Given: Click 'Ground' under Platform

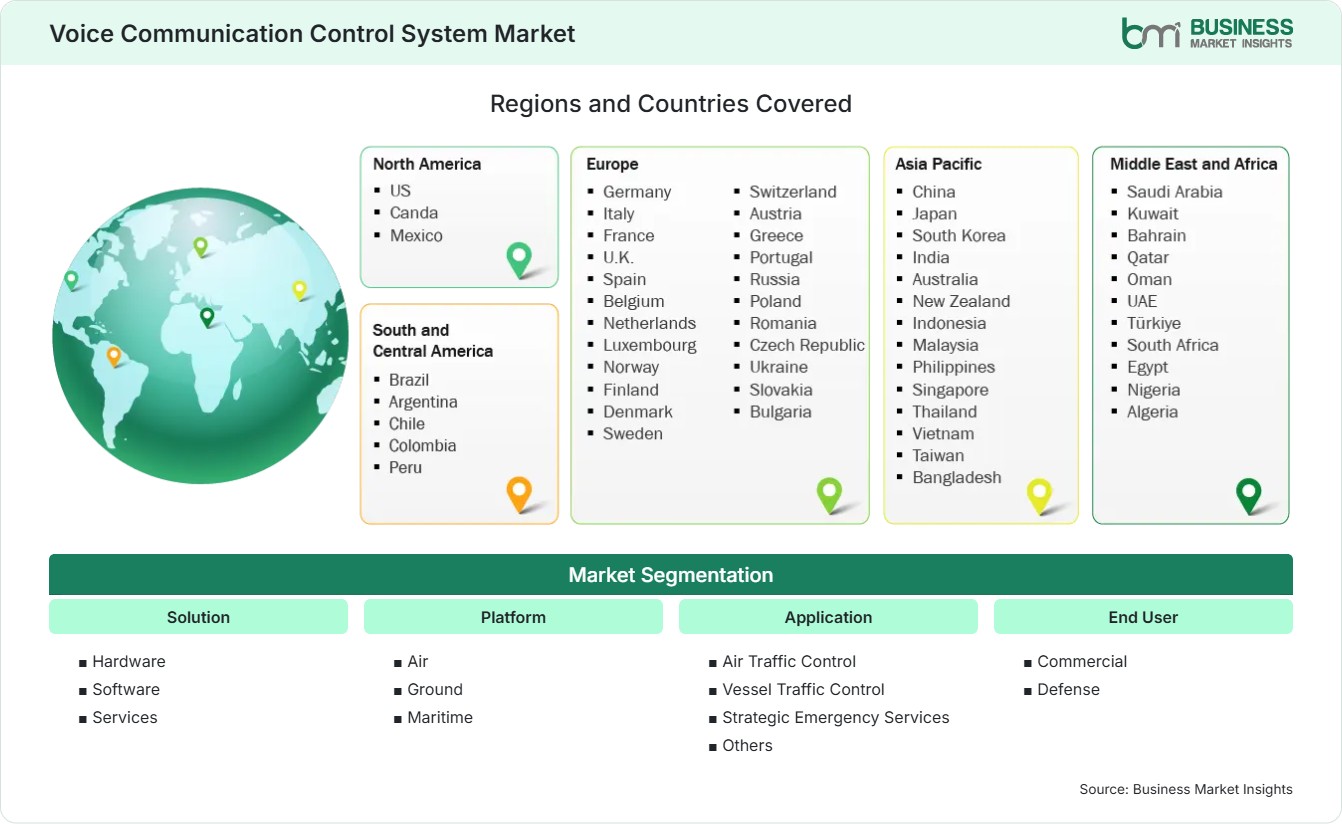Looking at the screenshot, I should point(435,690).
